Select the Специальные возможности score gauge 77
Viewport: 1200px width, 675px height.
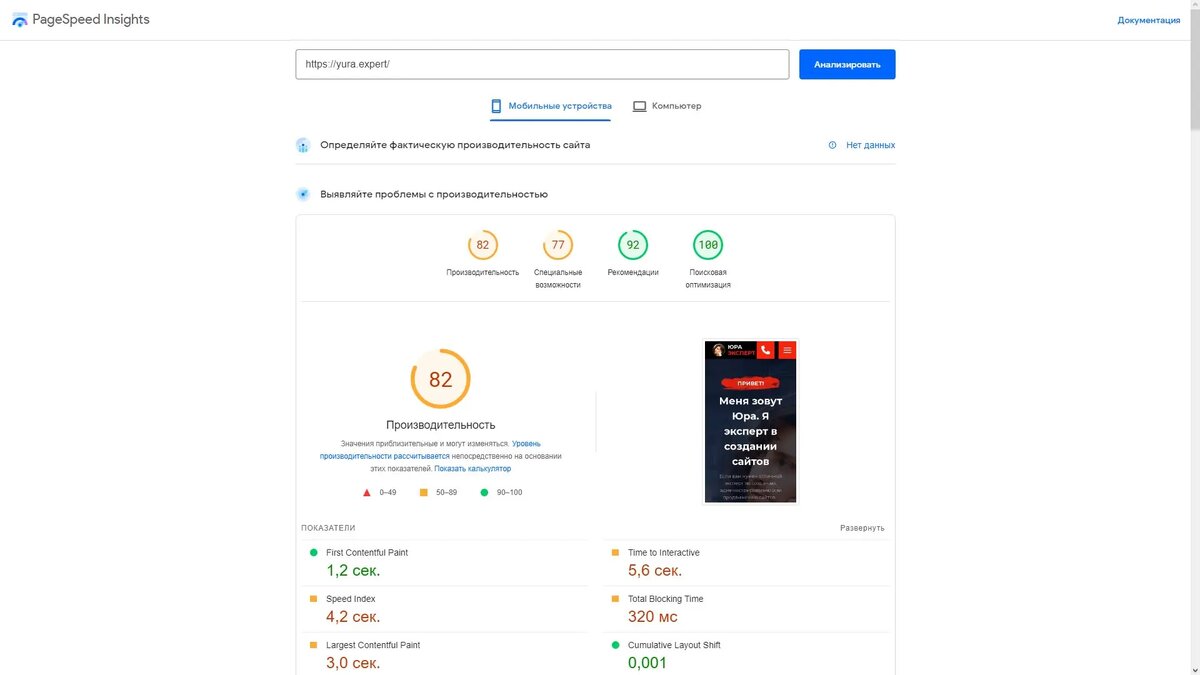pyautogui.click(x=558, y=245)
